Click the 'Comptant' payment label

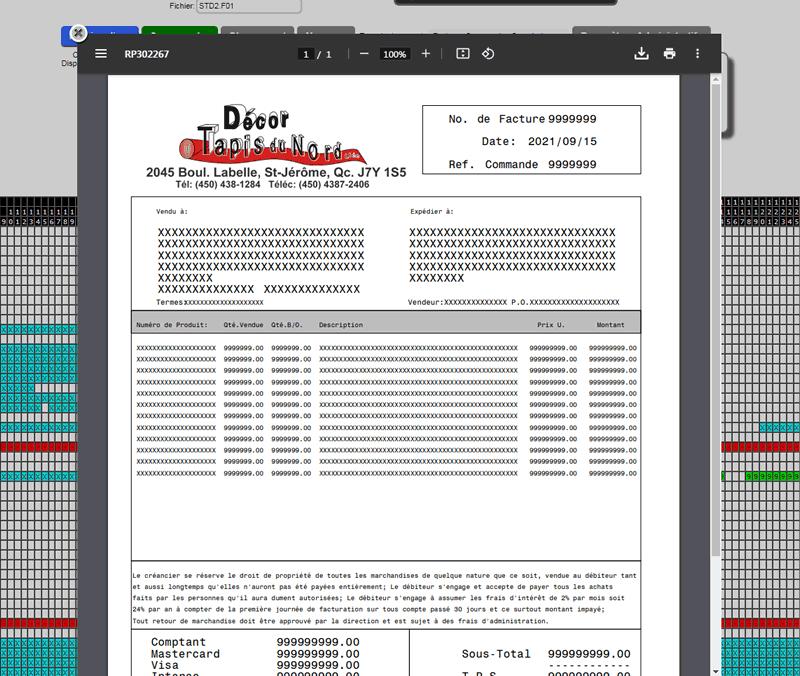point(178,642)
